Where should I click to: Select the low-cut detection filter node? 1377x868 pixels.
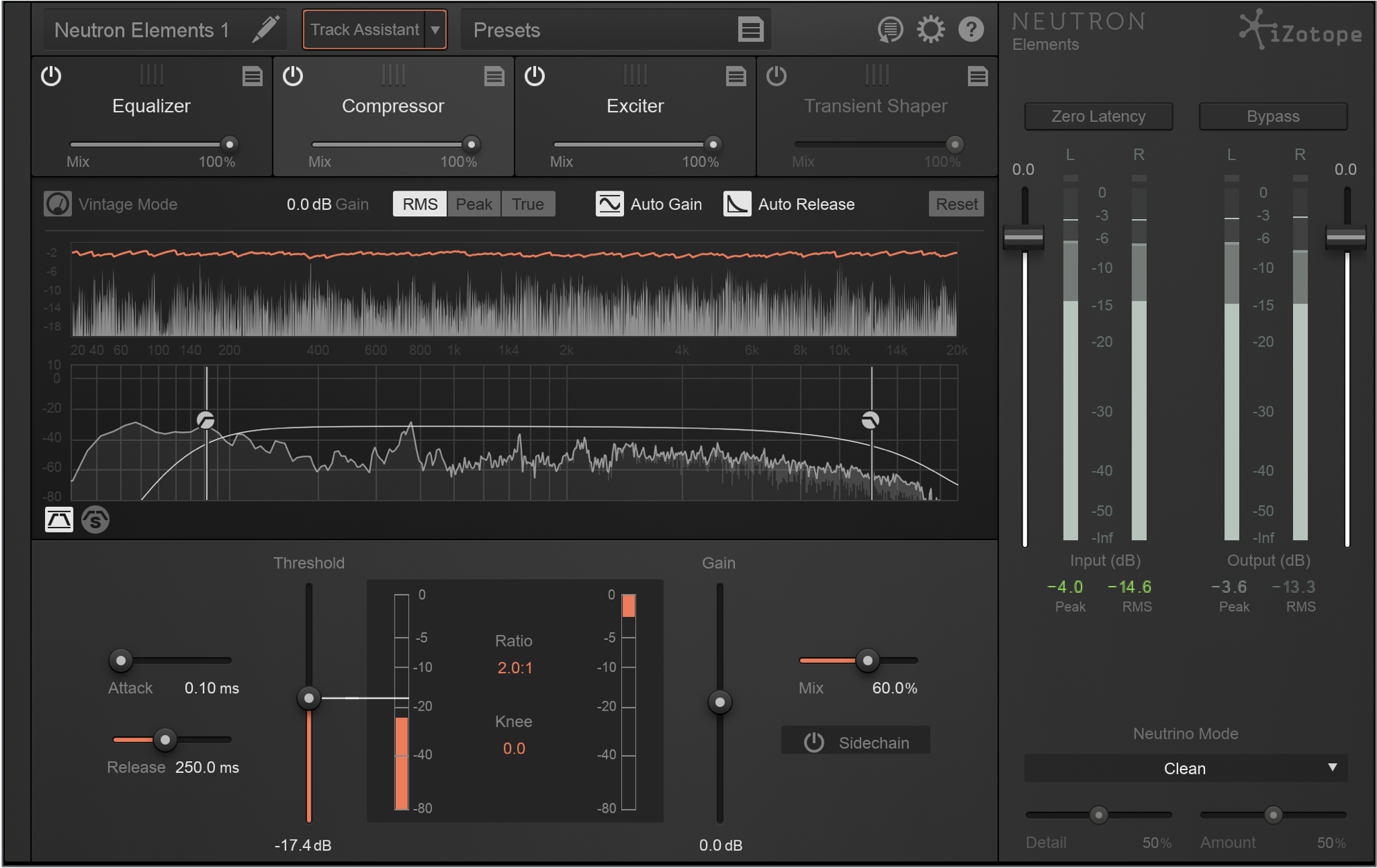[205, 420]
